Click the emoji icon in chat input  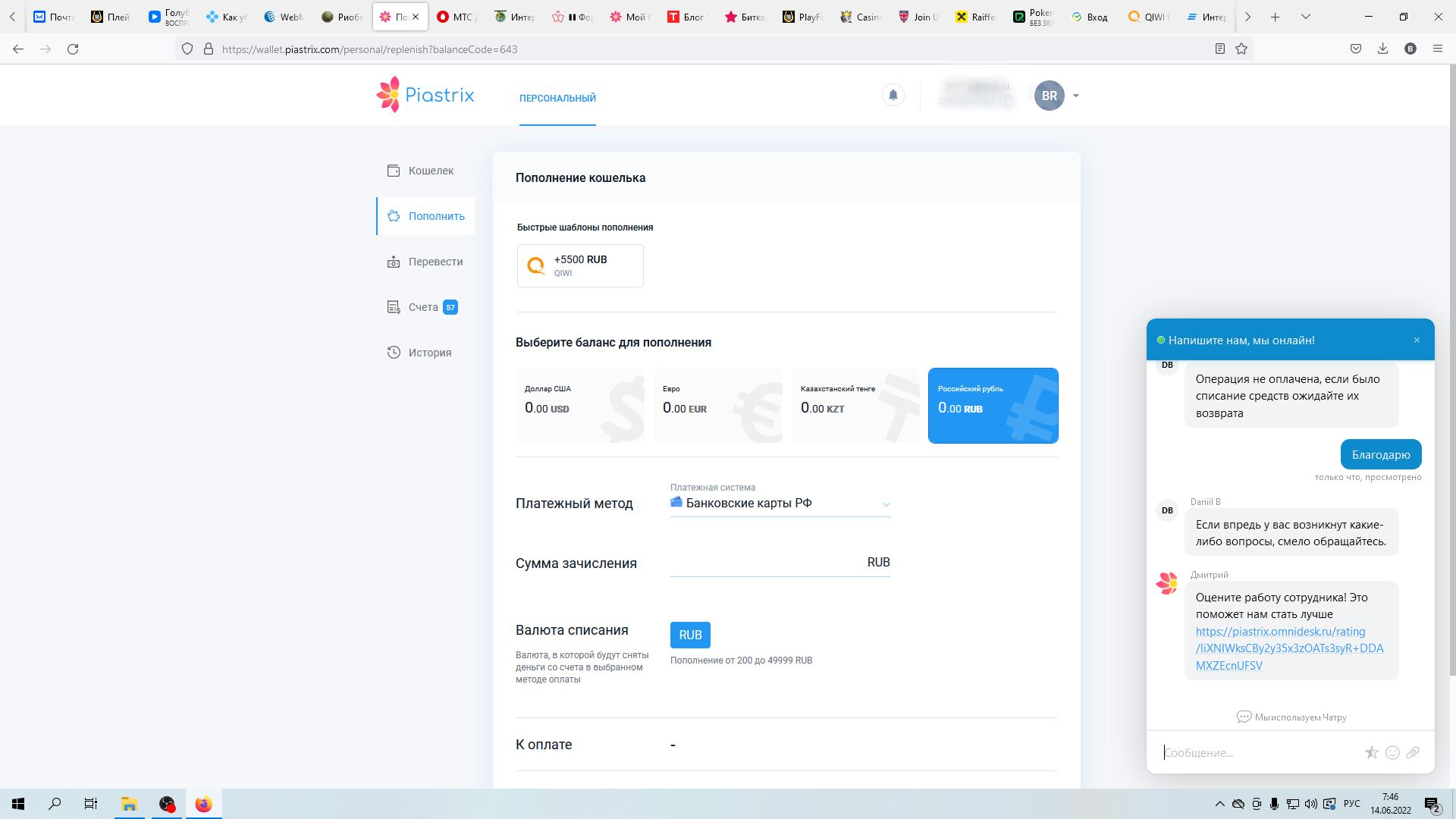click(1392, 752)
